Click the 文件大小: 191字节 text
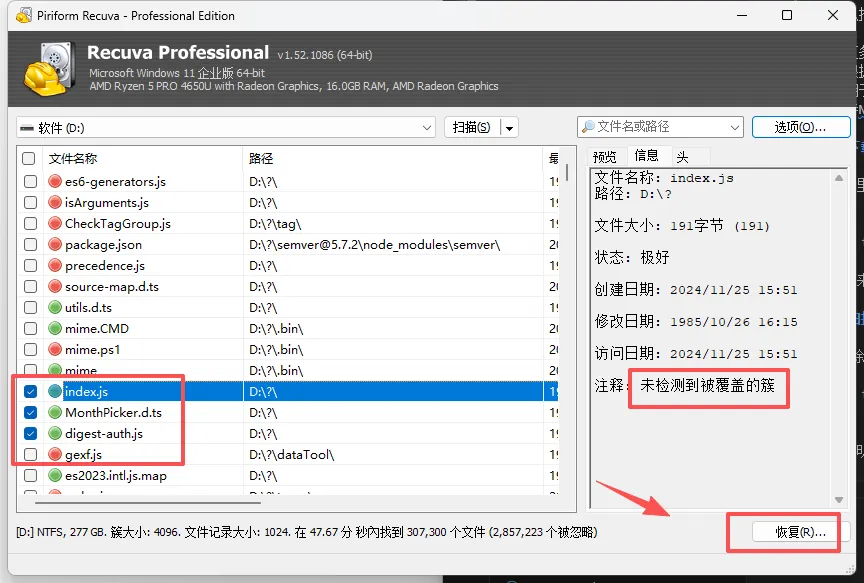Screen dimensions: 864x583 point(682,225)
